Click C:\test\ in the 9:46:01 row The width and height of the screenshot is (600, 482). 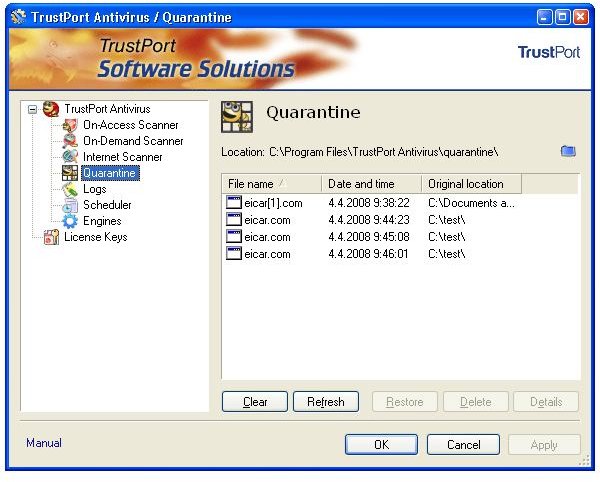(x=447, y=254)
